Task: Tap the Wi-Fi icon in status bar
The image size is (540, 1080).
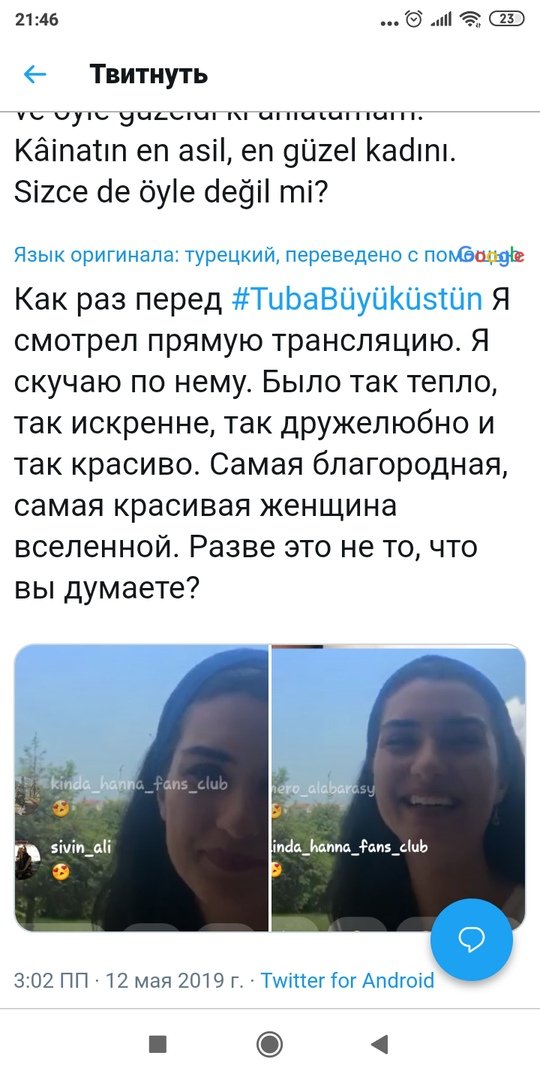Action: click(x=470, y=19)
